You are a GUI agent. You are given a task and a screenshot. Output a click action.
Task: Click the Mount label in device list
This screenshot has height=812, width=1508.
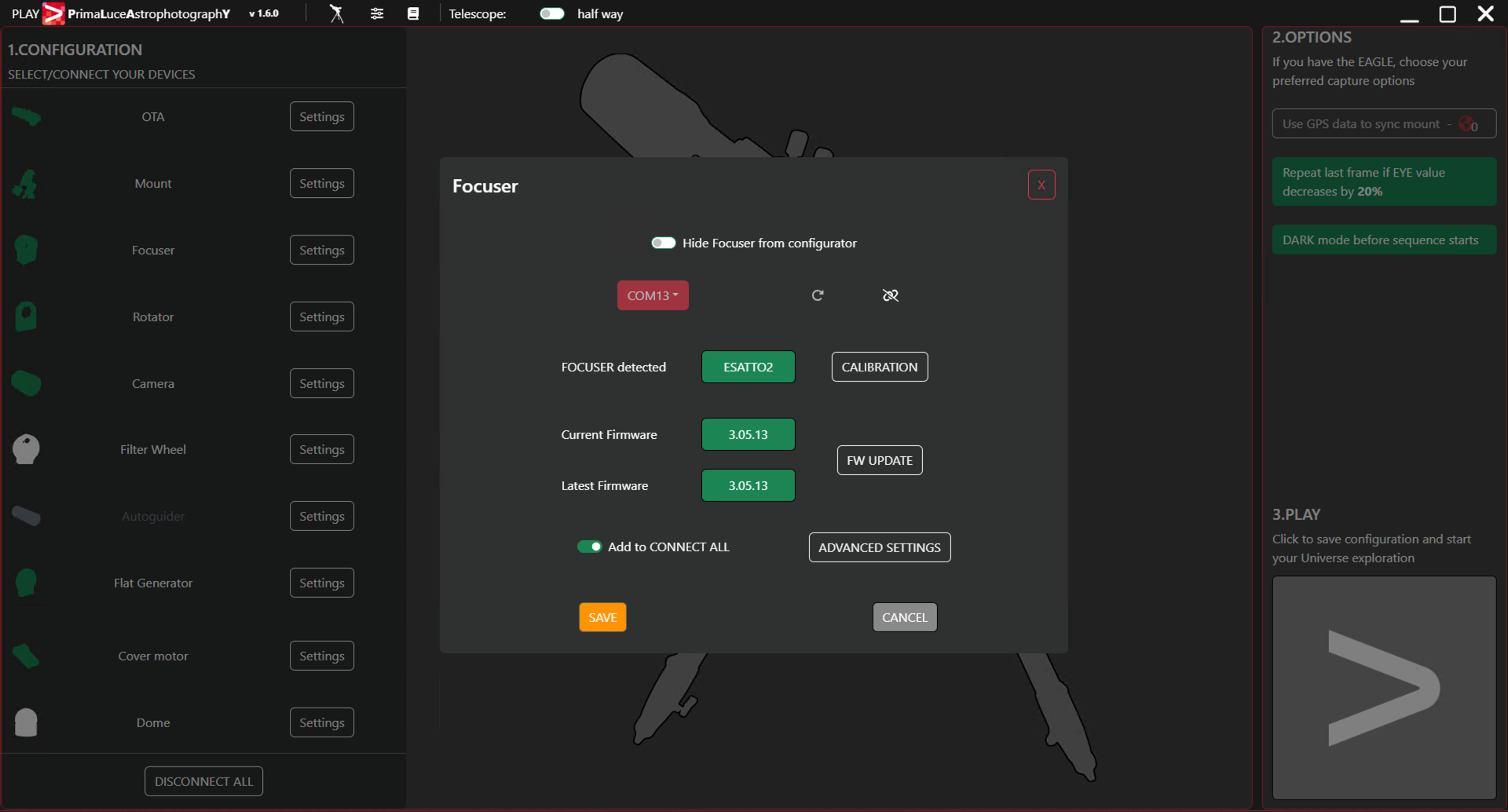(153, 183)
